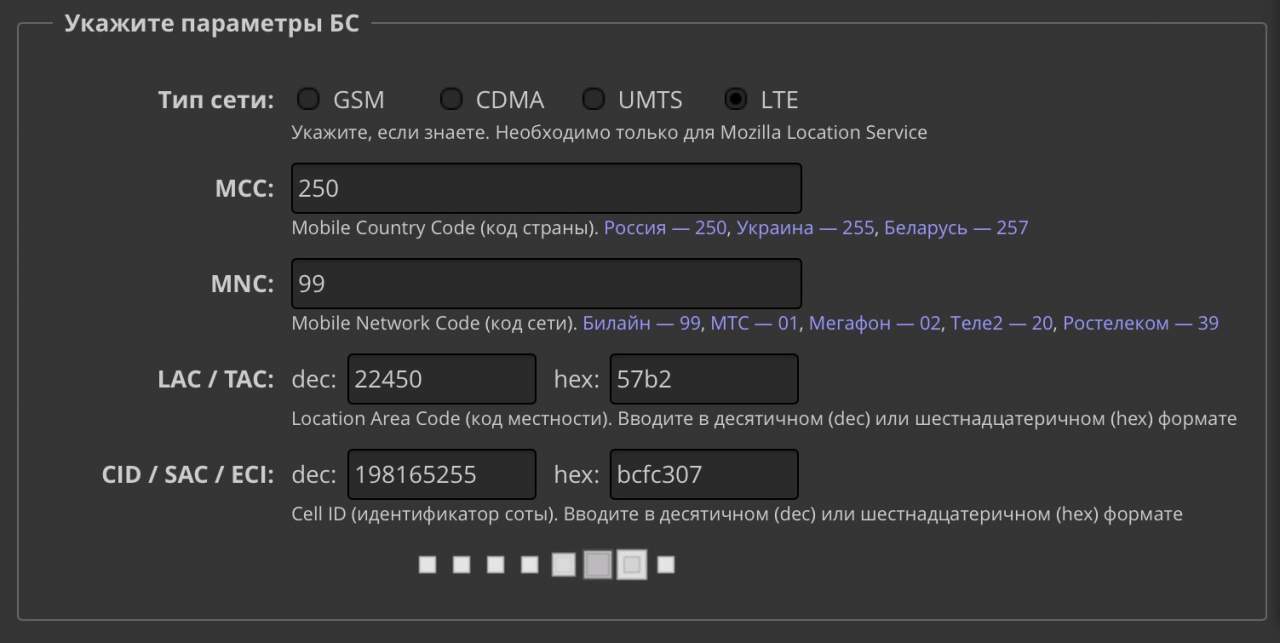Select the GSM network type
The image size is (1280, 643).
tap(309, 100)
